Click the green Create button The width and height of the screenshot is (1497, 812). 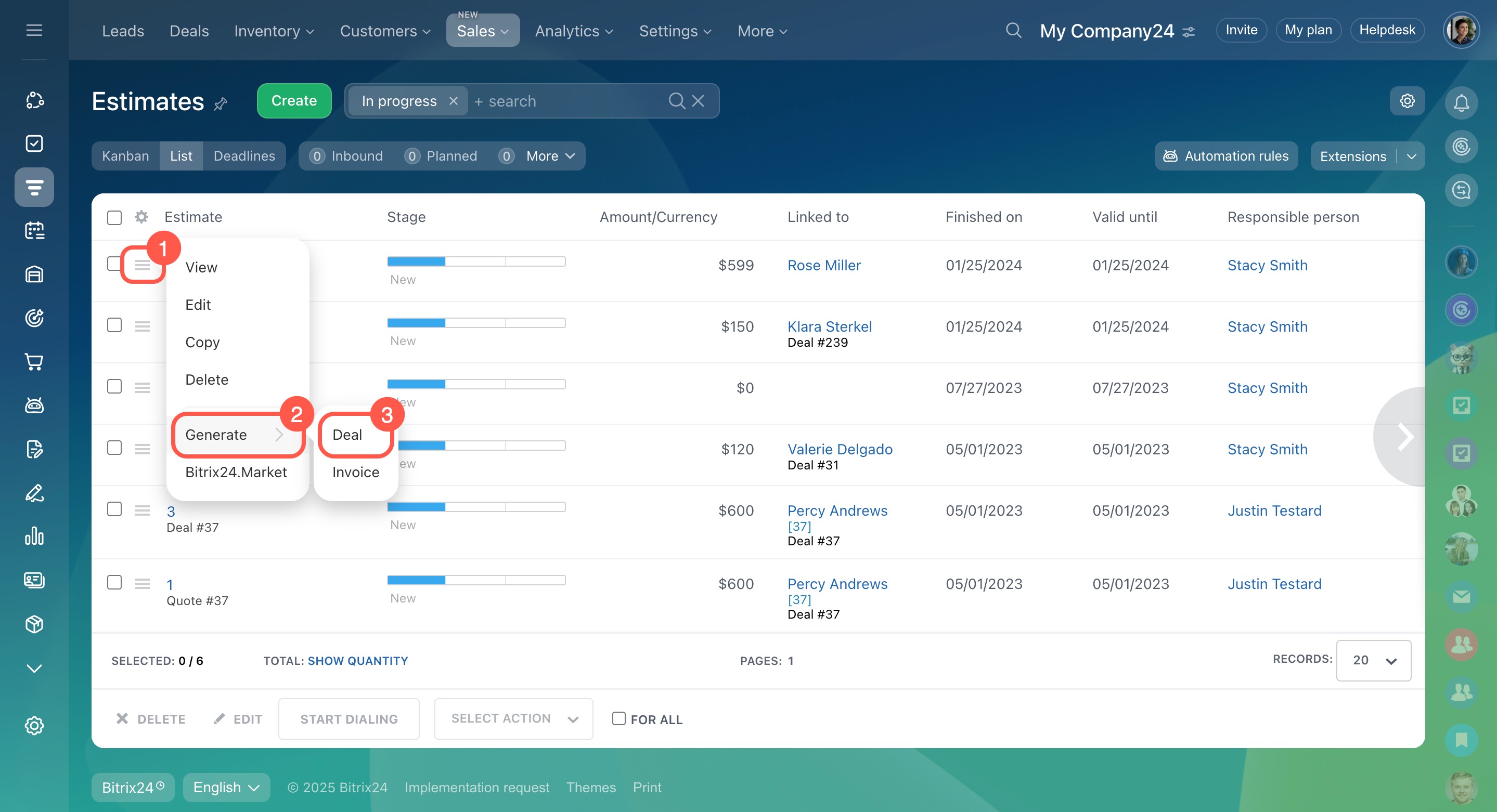click(x=294, y=100)
